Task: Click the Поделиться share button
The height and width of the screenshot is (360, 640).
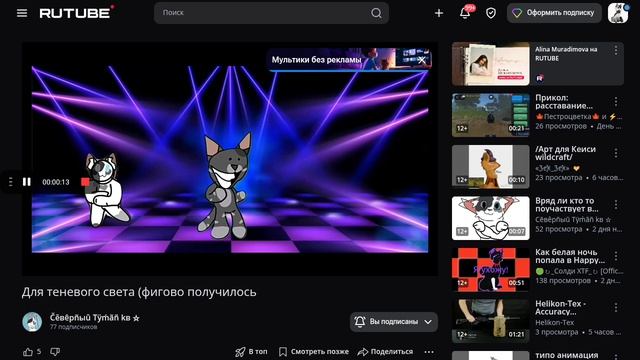Action: [x=385, y=351]
